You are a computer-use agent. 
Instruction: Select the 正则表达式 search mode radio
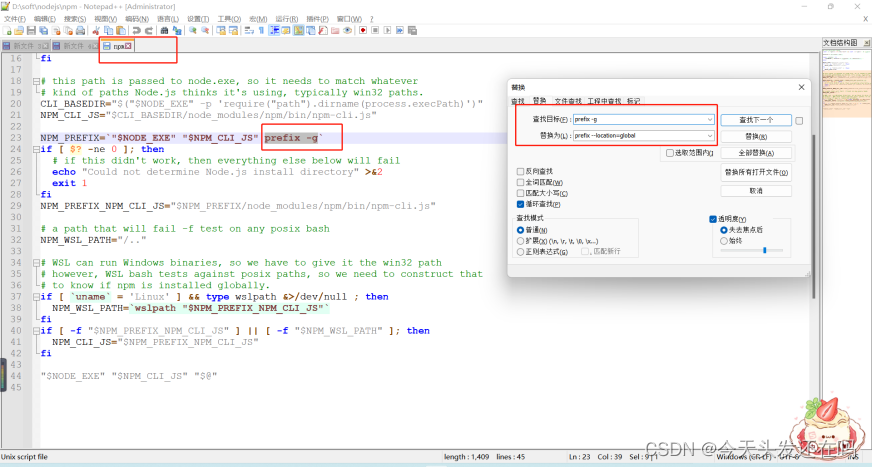click(x=521, y=252)
